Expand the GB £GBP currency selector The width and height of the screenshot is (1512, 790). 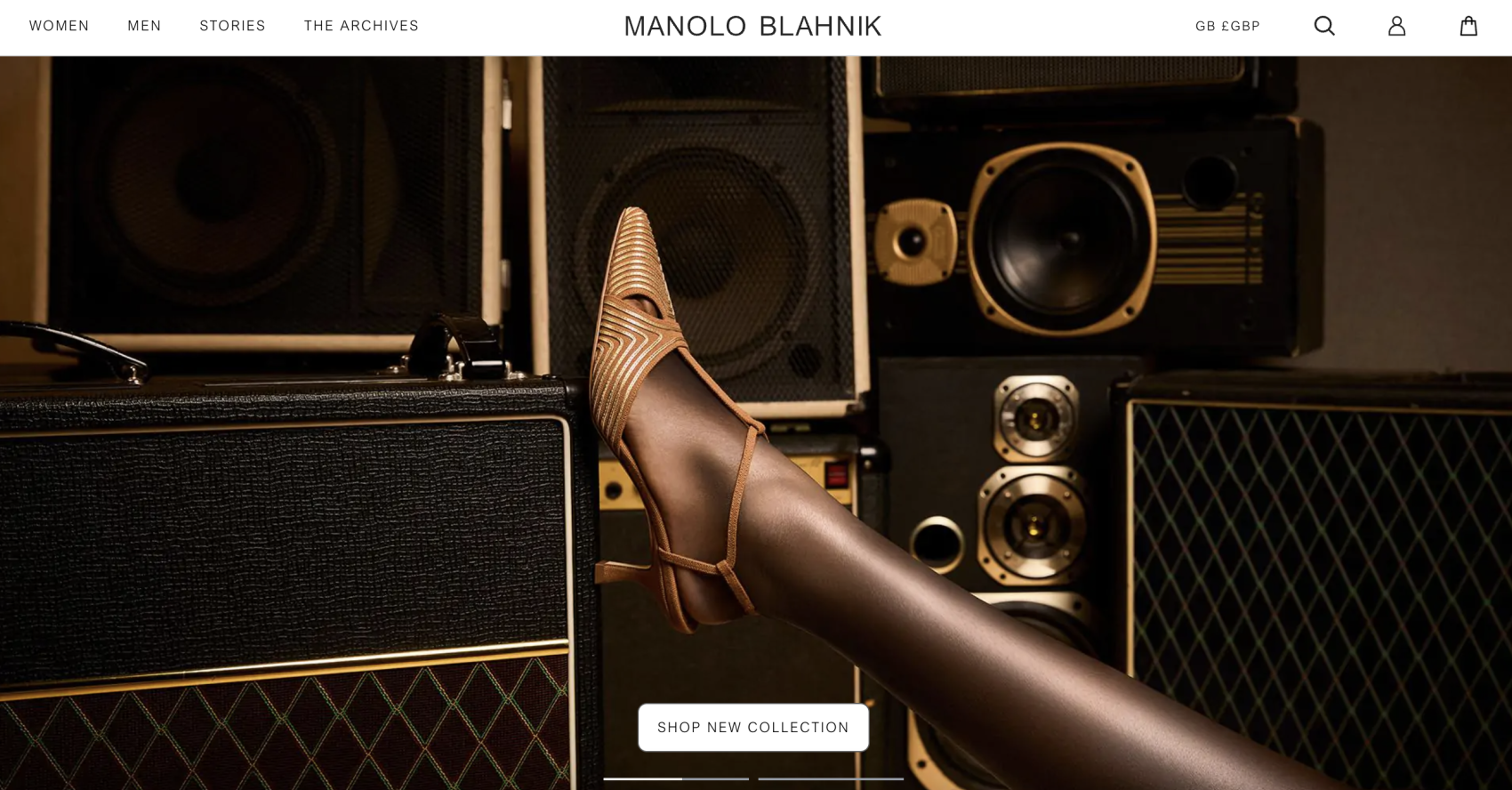(1227, 27)
